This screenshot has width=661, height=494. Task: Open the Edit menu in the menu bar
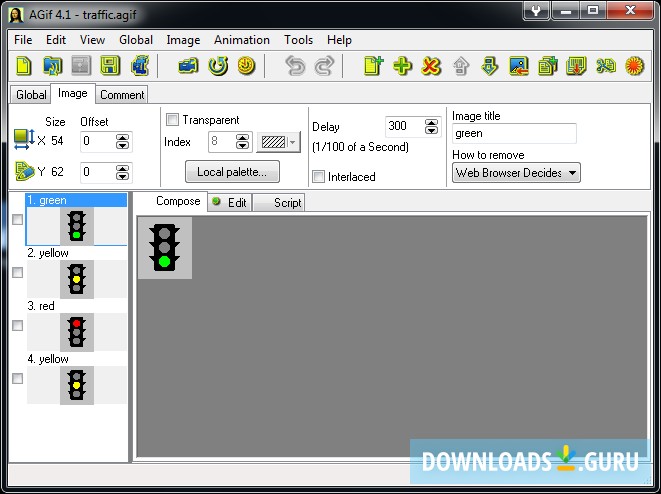(x=56, y=40)
